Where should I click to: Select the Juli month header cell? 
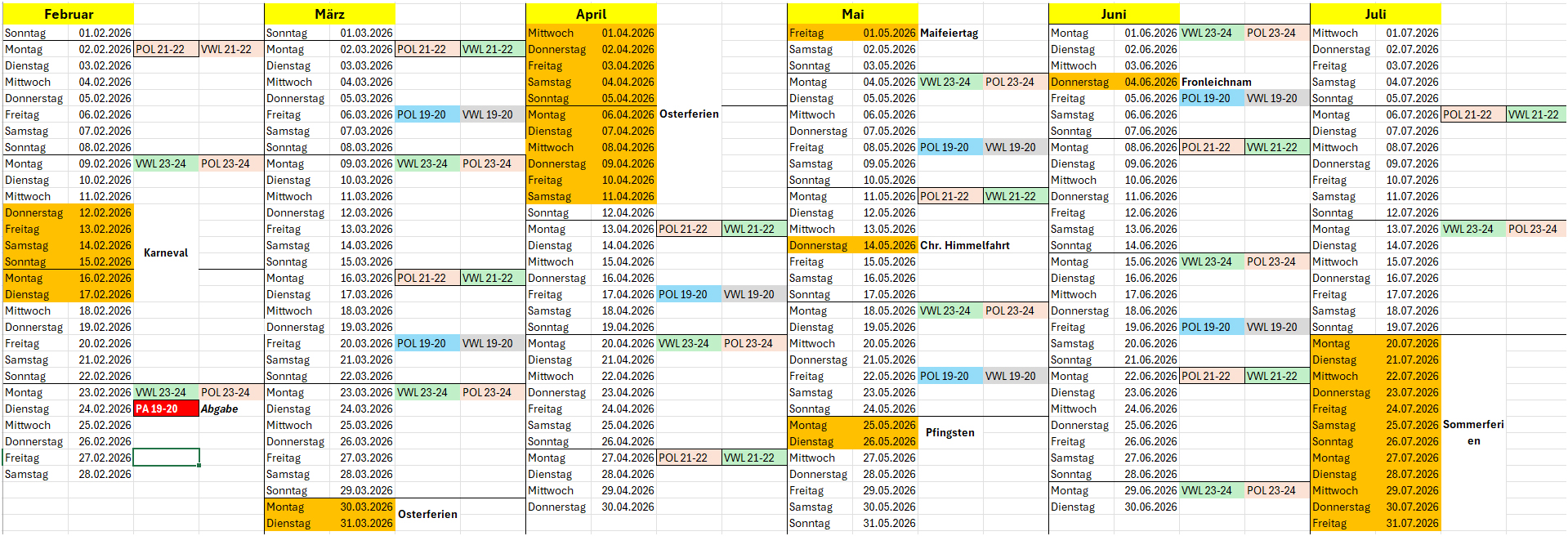click(x=1375, y=14)
